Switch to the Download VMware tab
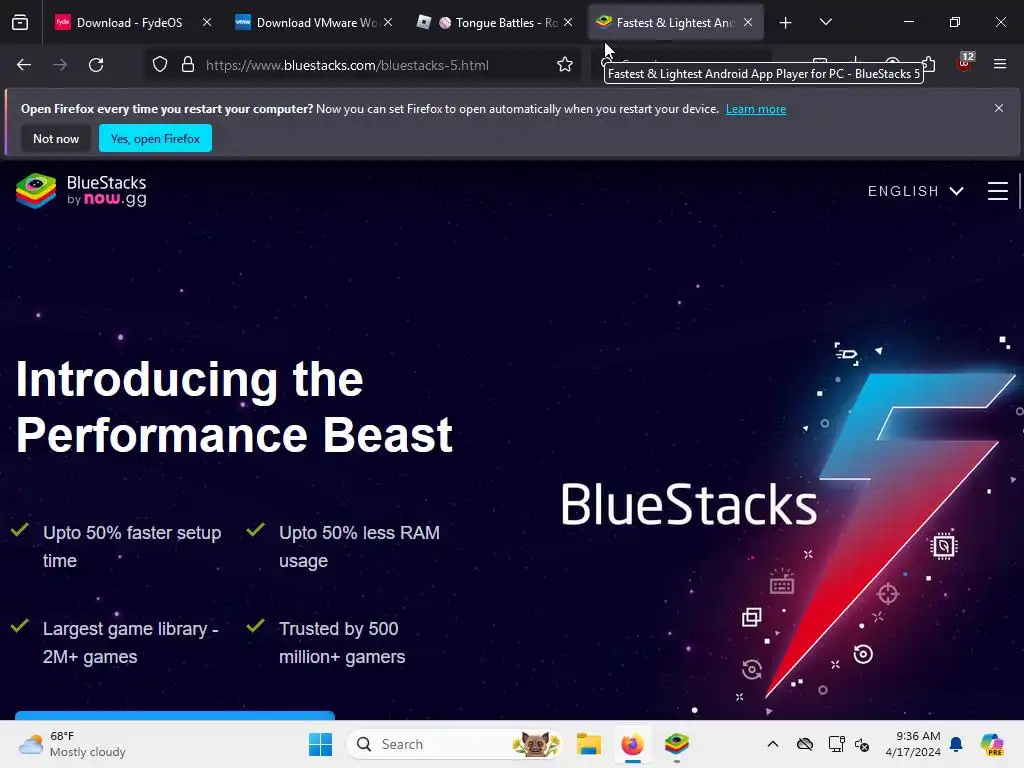The width and height of the screenshot is (1024, 768). (x=317, y=23)
